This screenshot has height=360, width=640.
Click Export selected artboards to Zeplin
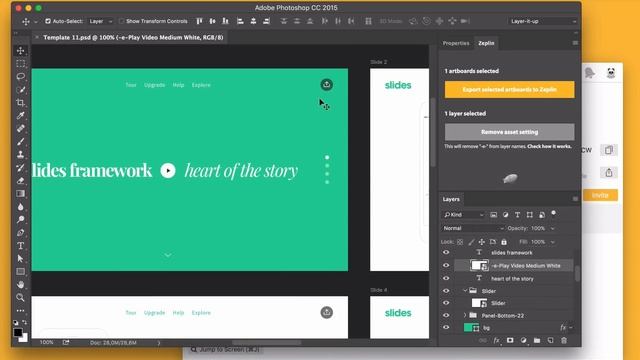tap(509, 89)
